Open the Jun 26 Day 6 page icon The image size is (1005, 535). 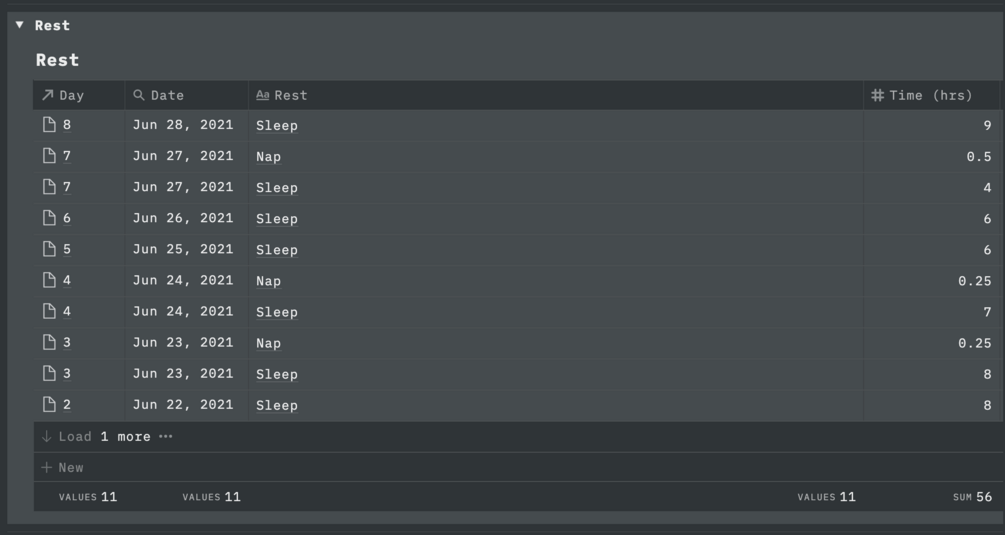coord(49,218)
